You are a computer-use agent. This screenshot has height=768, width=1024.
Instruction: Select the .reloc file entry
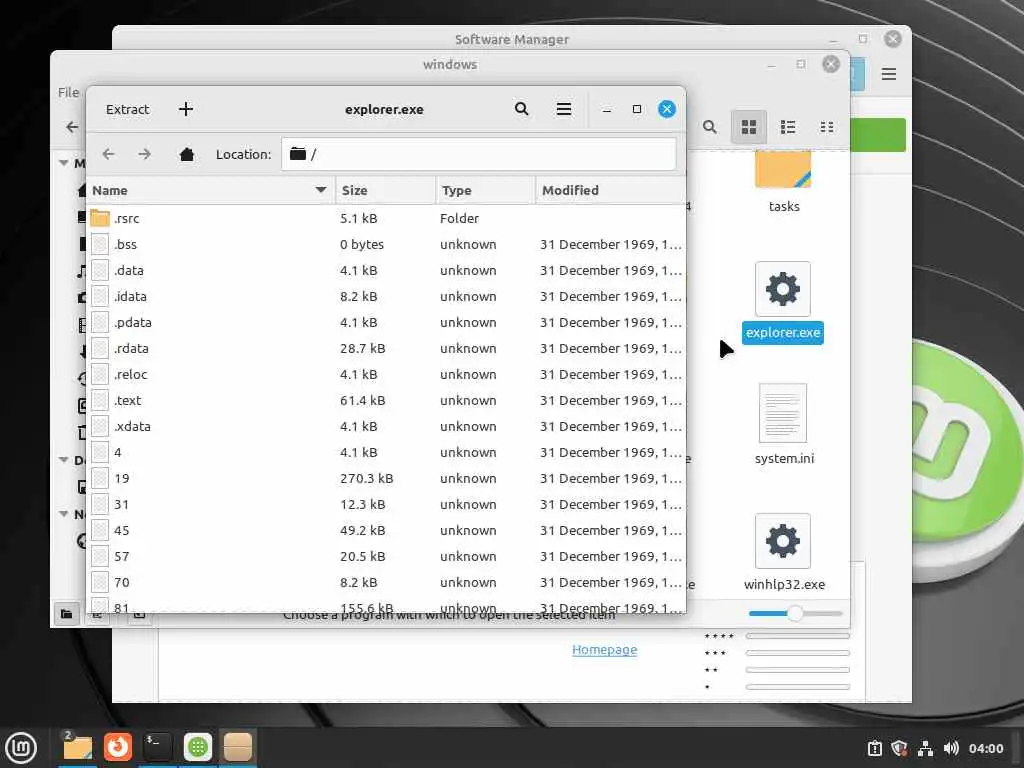pyautogui.click(x=386, y=374)
